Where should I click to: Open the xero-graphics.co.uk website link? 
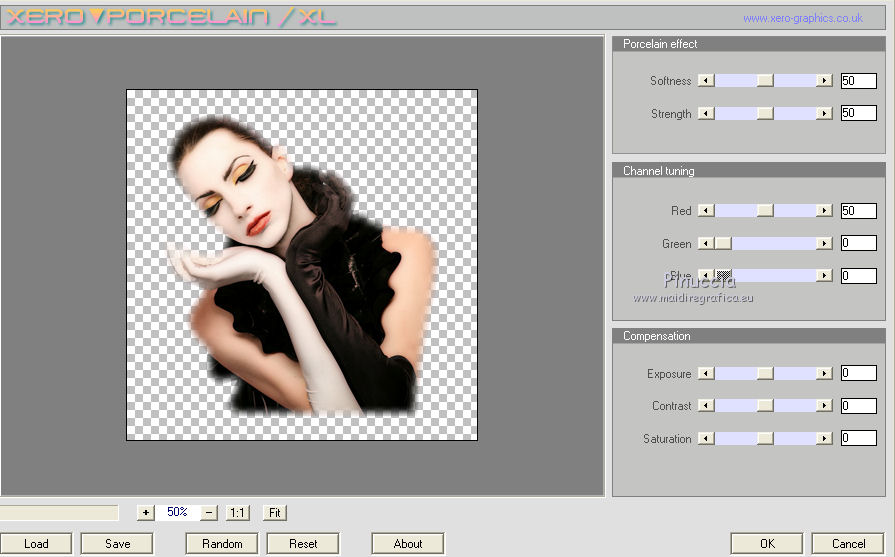click(802, 18)
